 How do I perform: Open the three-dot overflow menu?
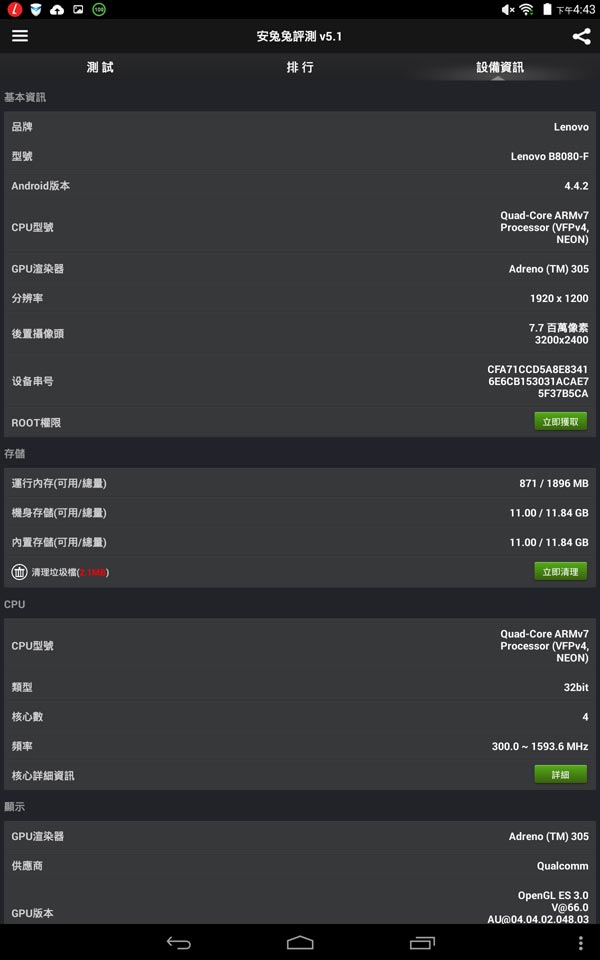(581, 943)
